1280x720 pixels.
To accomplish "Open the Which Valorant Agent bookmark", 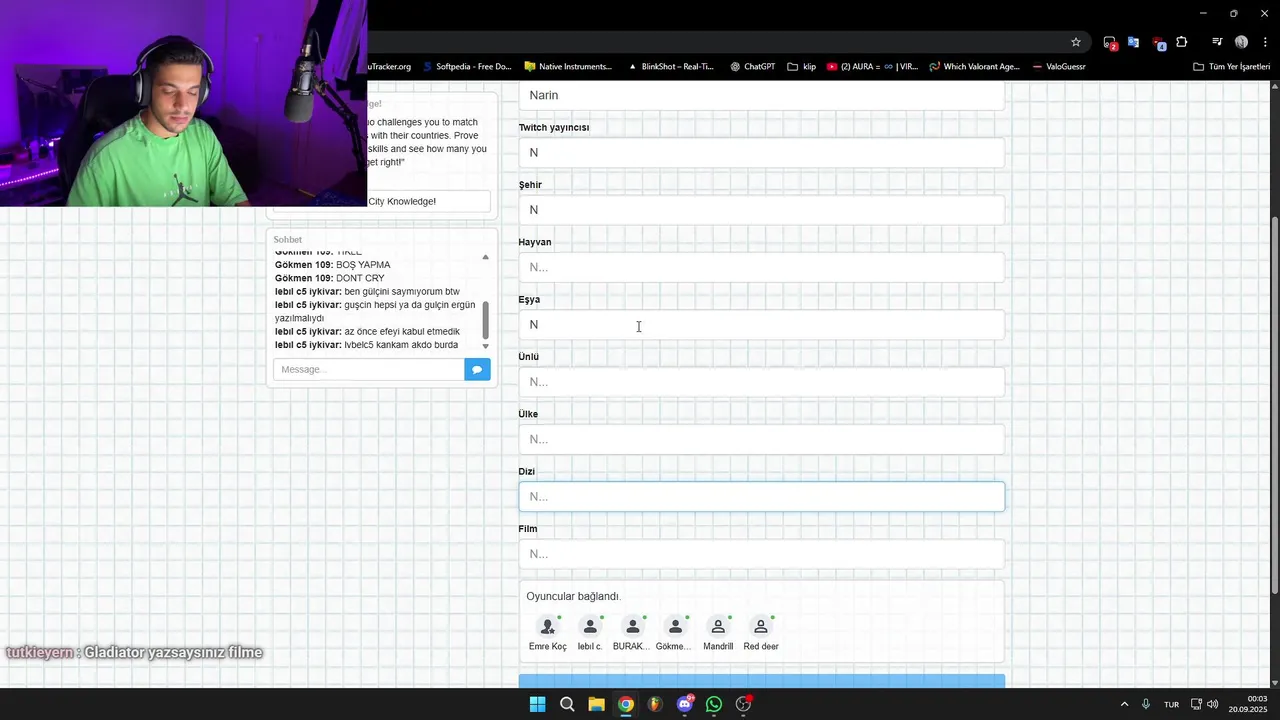I will tap(974, 67).
